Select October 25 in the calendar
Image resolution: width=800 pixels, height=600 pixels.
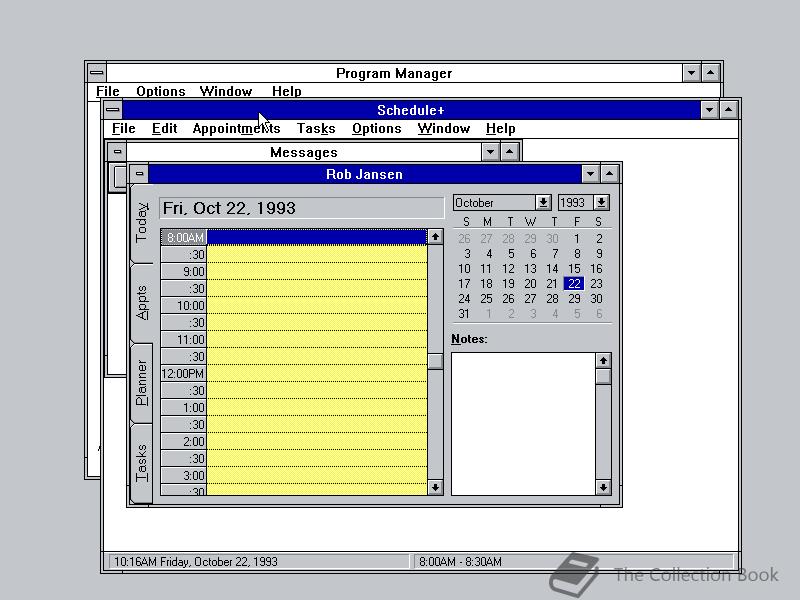click(x=486, y=298)
